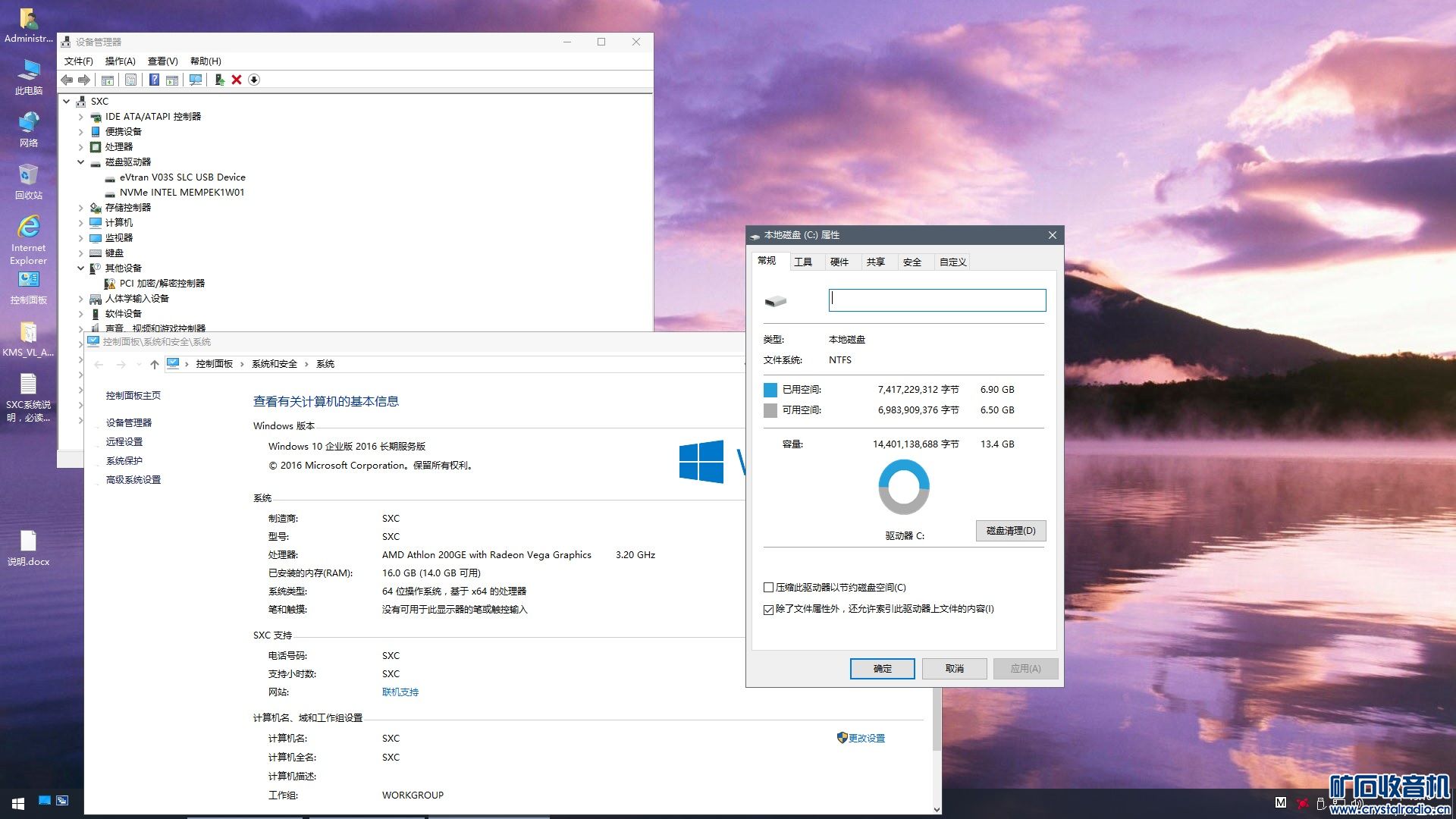Click the Help toolbar icon in Device Manager
This screenshot has height=819, width=1456.
pyautogui.click(x=154, y=80)
